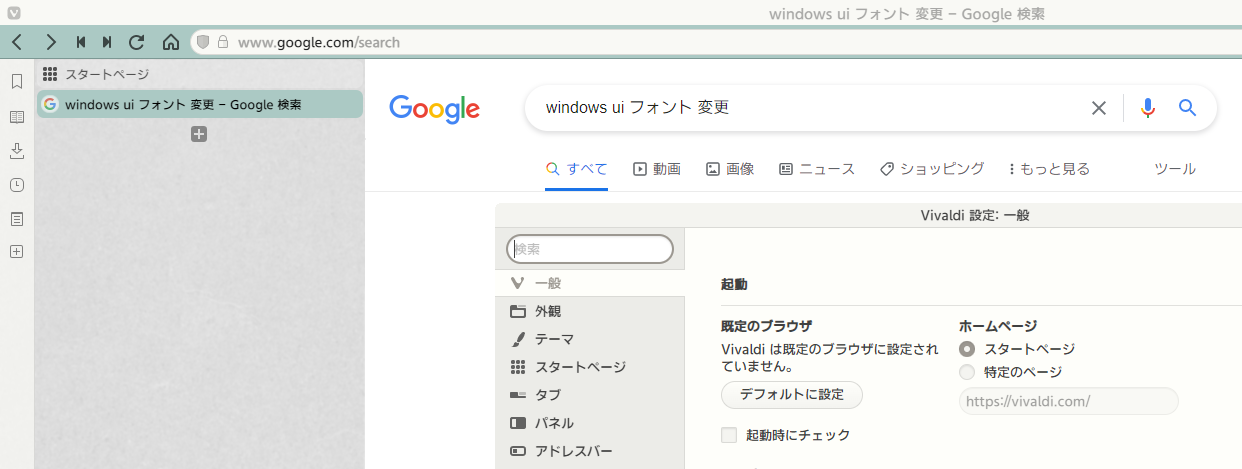Open the History panel clock icon
Screen dimensions: 1242x469
point(16,185)
